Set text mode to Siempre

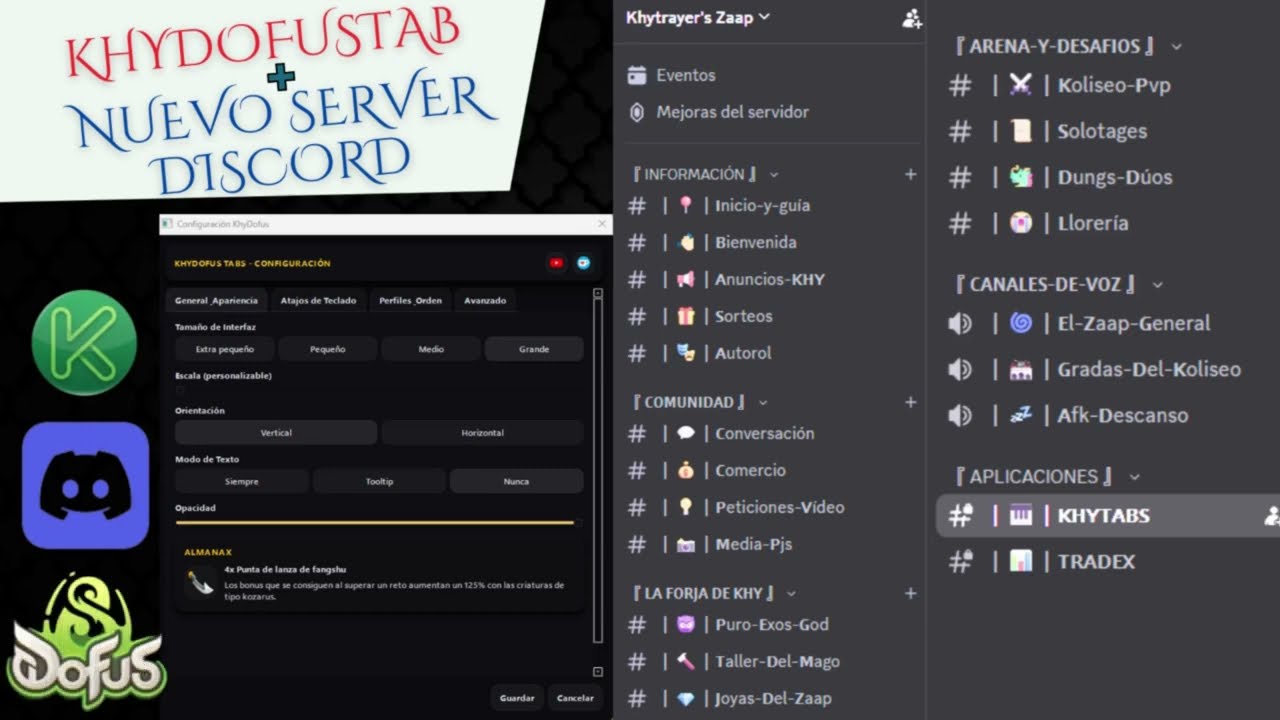[x=242, y=481]
